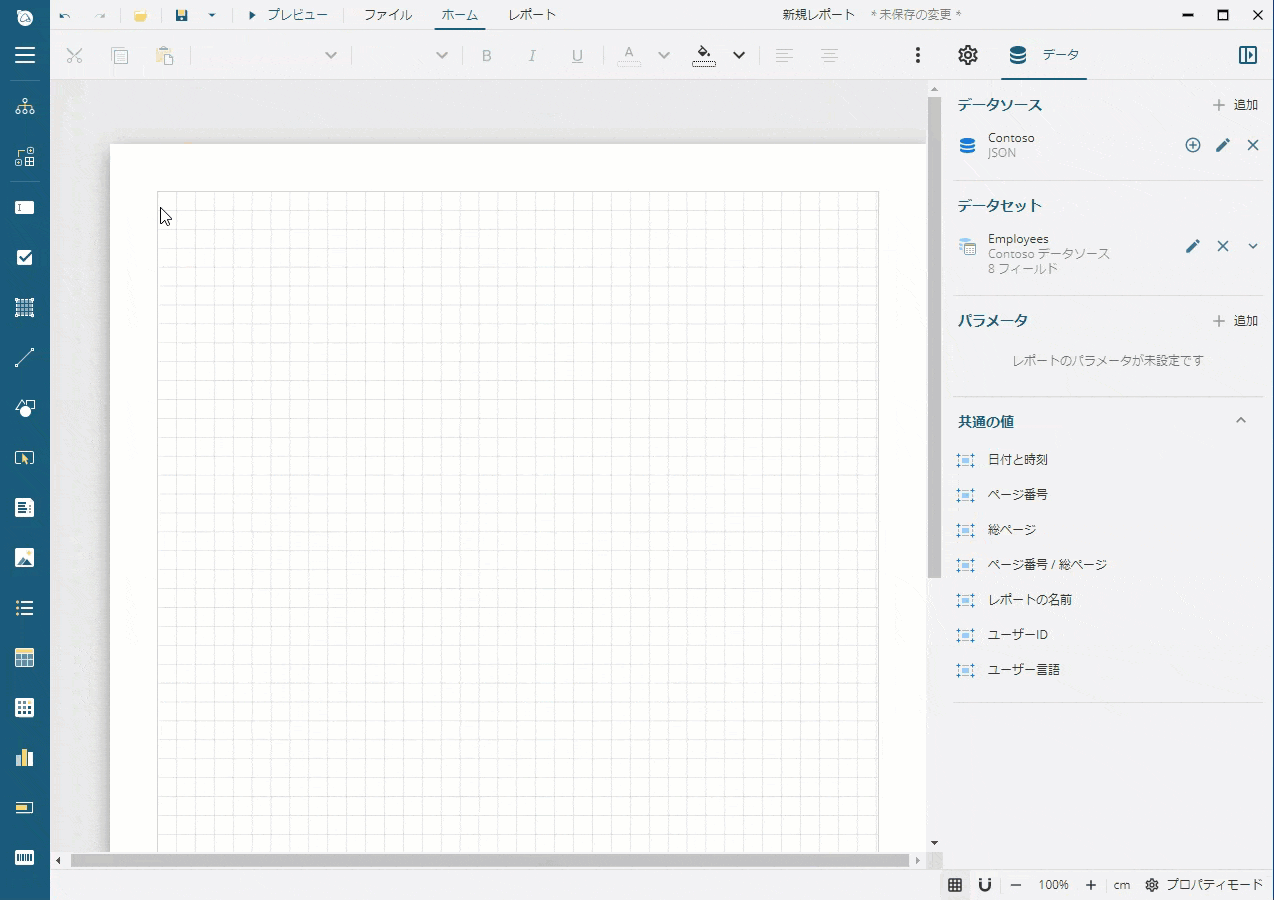The width and height of the screenshot is (1274, 900).
Task: Select the CheckBox tool
Action: pyautogui.click(x=24, y=257)
